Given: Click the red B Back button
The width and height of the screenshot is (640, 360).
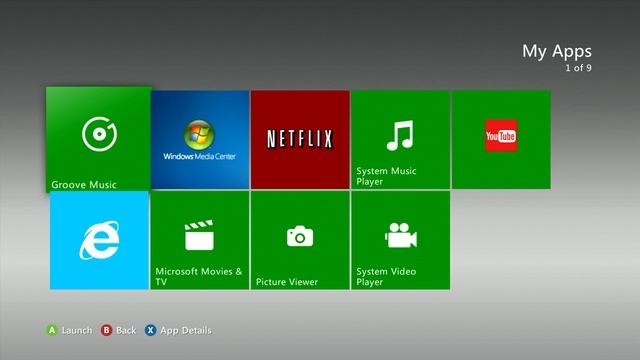Looking at the screenshot, I should pos(118,330).
